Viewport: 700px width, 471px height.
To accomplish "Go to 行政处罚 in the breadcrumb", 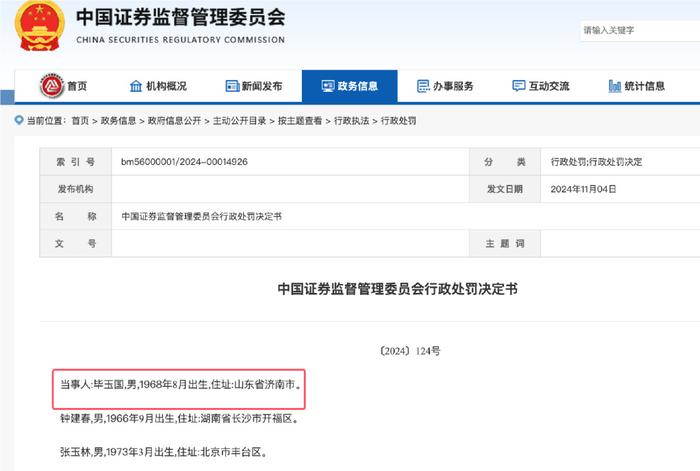I will (x=399, y=121).
